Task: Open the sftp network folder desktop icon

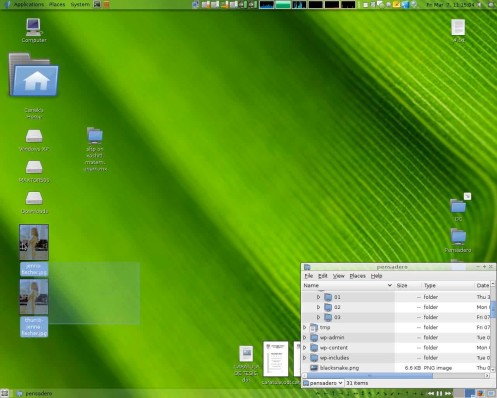Action: [x=95, y=135]
